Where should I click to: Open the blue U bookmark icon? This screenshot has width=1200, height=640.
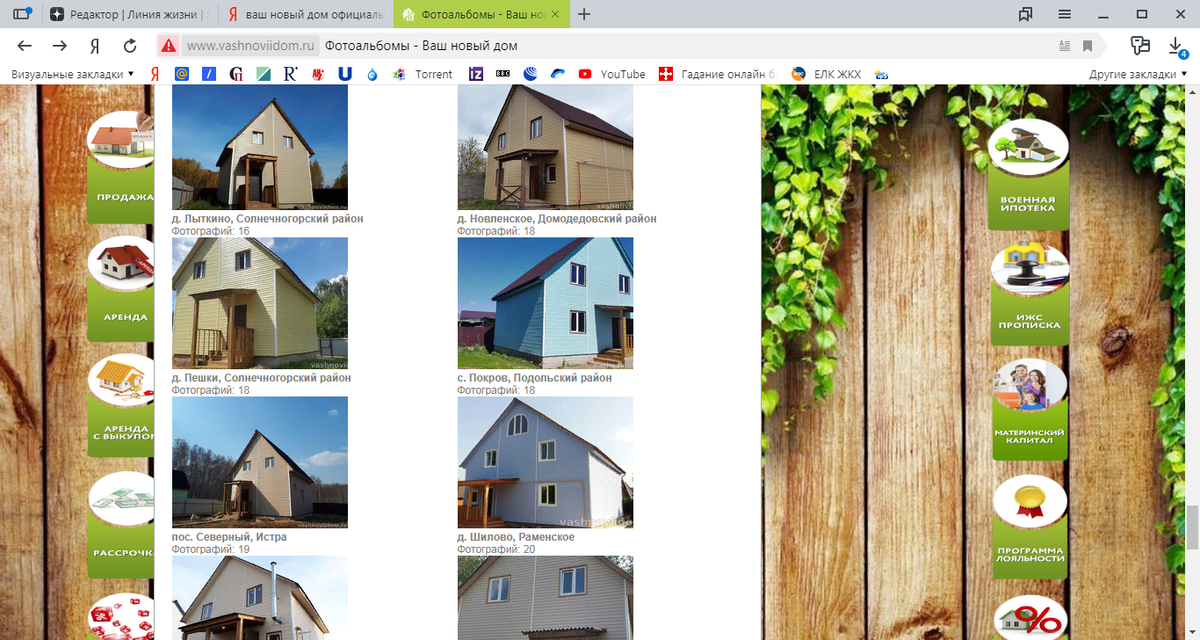(x=345, y=74)
